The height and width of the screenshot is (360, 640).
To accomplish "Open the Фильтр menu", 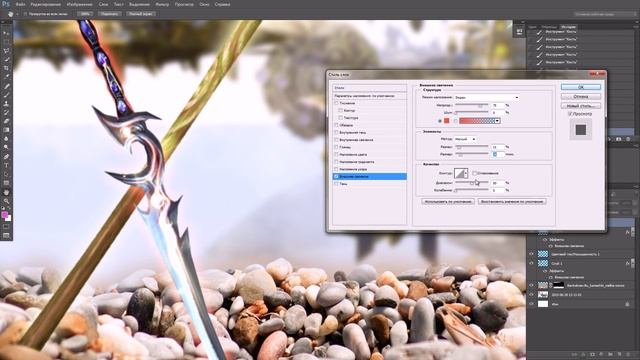I will click(162, 4).
